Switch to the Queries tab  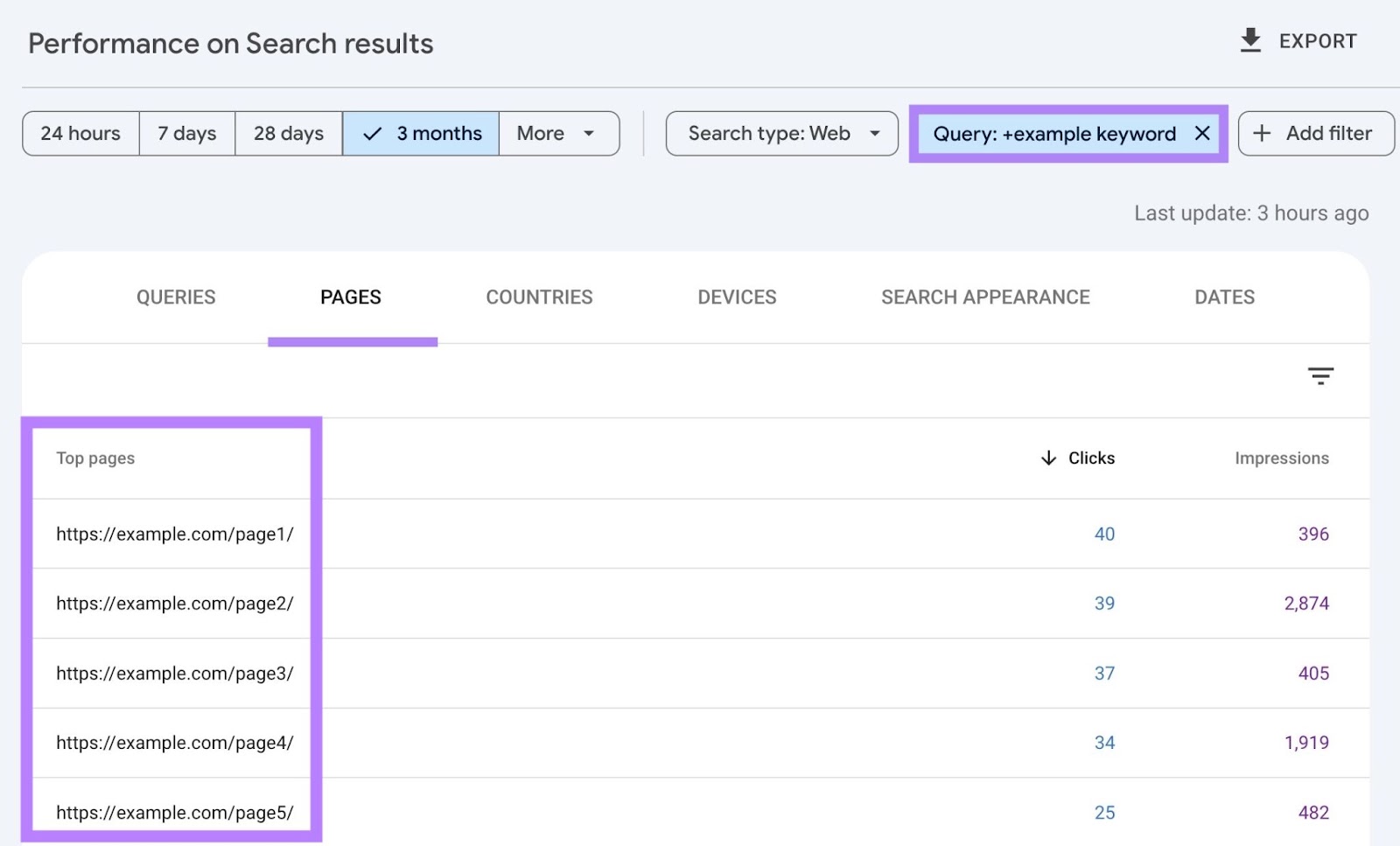point(175,297)
